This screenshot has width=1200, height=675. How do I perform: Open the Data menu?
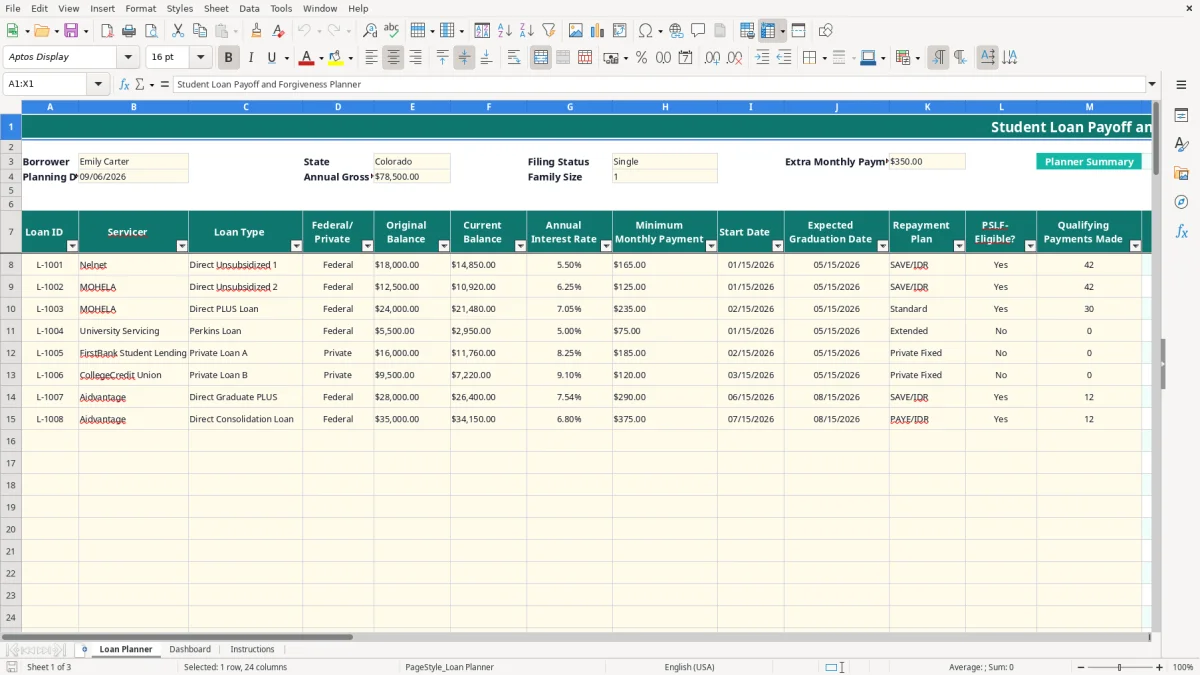(x=249, y=8)
